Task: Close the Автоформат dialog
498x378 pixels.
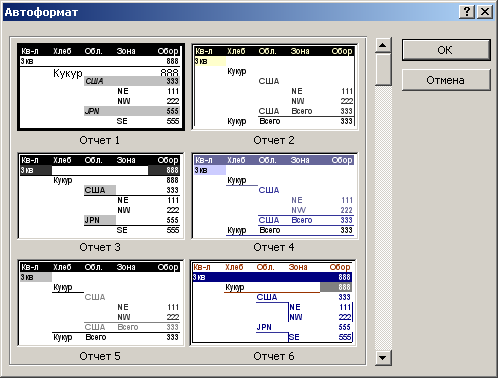Action: 485,12
